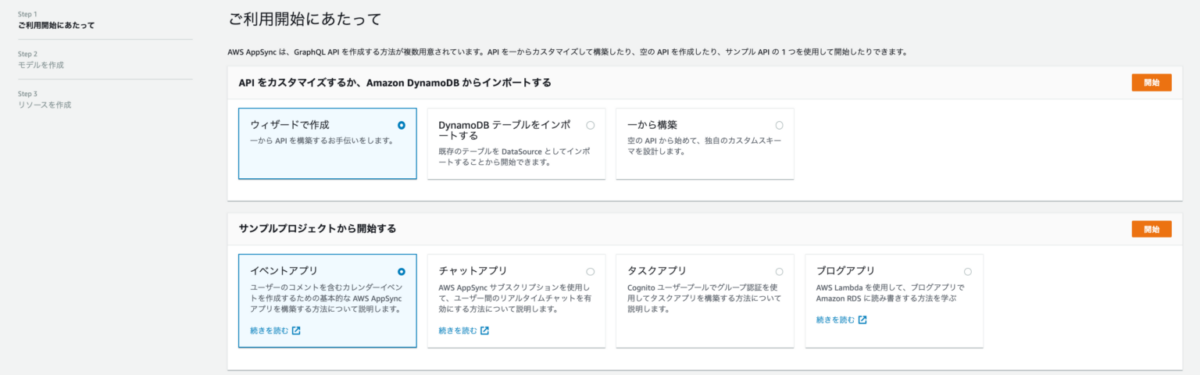Go to Step 3 リソースを作成
The image size is (1200, 375).
point(45,99)
